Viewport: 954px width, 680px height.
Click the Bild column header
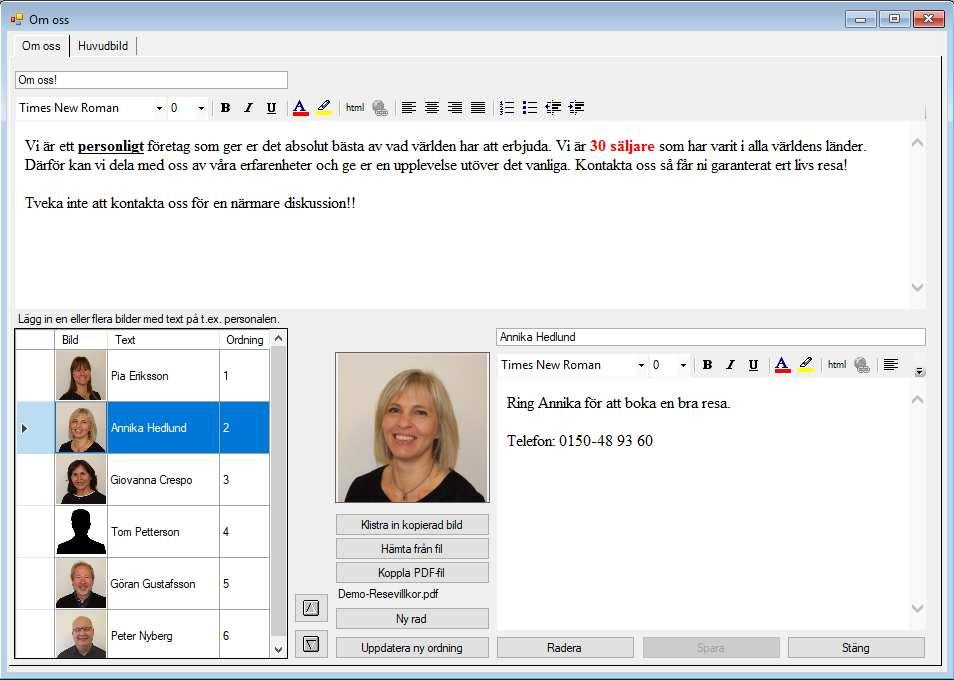pos(81,340)
